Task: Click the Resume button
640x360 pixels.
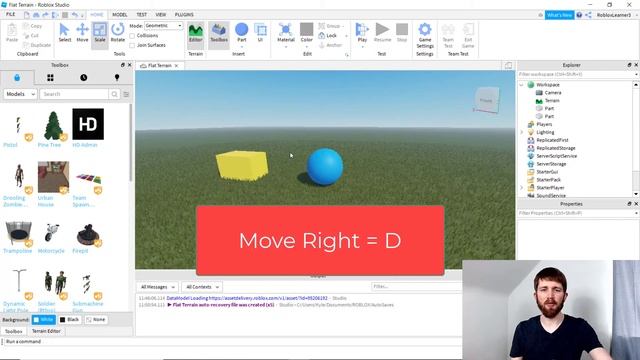Action: tap(382, 33)
